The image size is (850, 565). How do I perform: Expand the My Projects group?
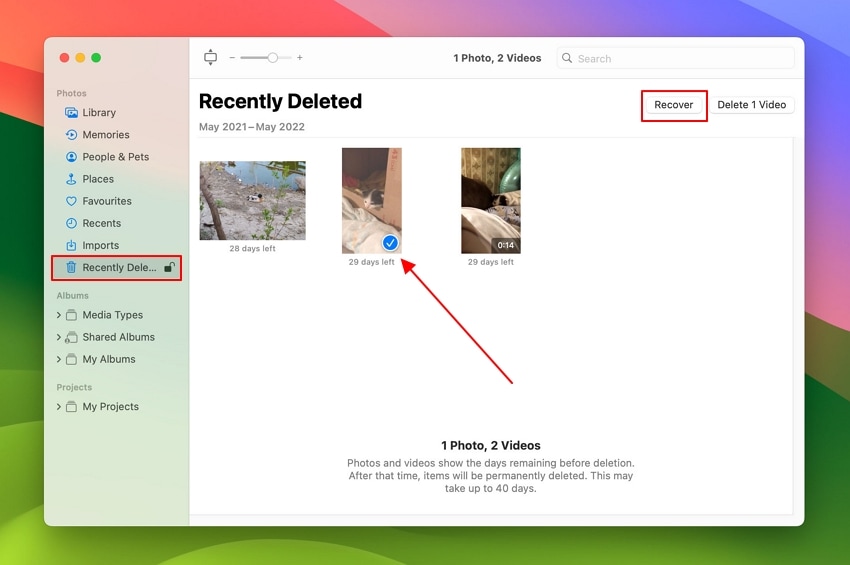click(59, 407)
